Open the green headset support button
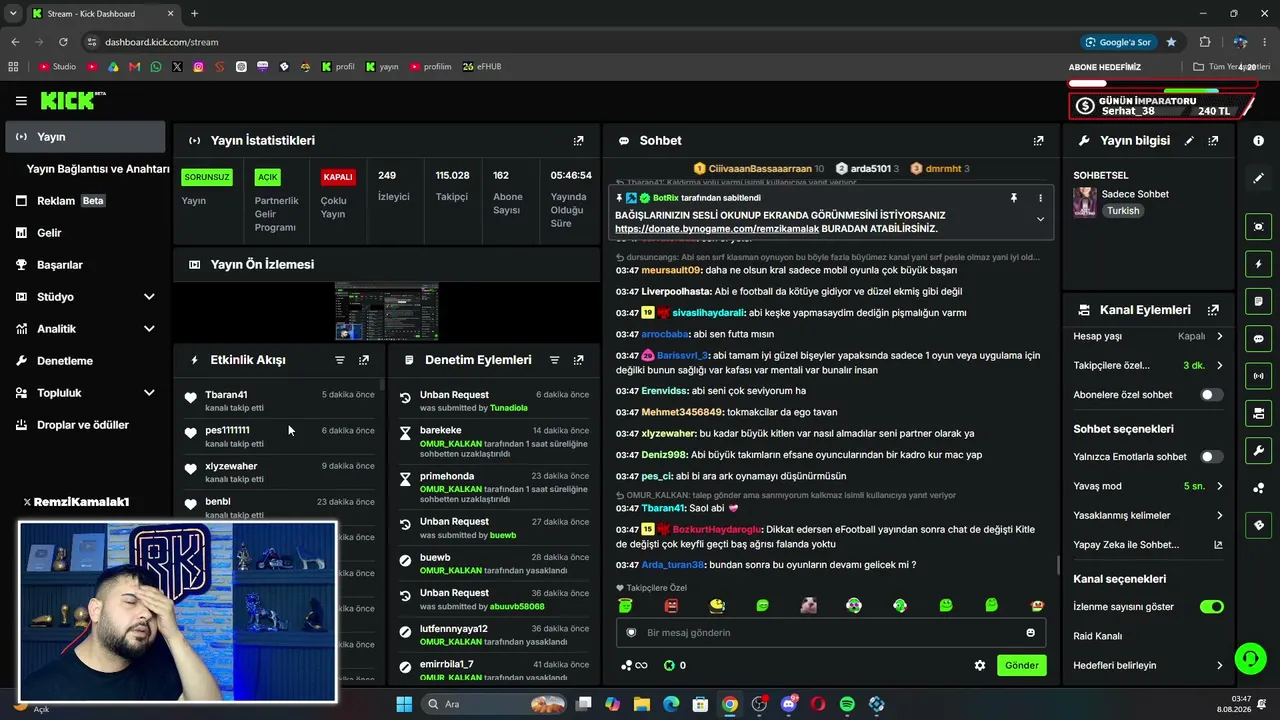Viewport: 1280px width, 720px height. [1250, 658]
